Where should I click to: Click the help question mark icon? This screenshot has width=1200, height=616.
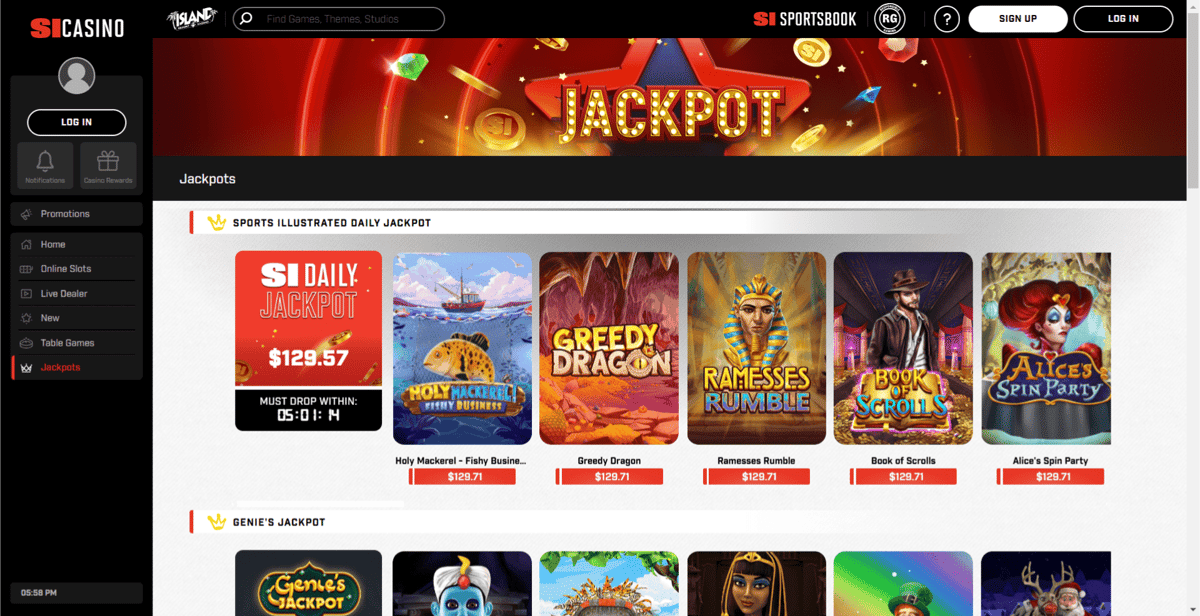pyautogui.click(x=946, y=19)
